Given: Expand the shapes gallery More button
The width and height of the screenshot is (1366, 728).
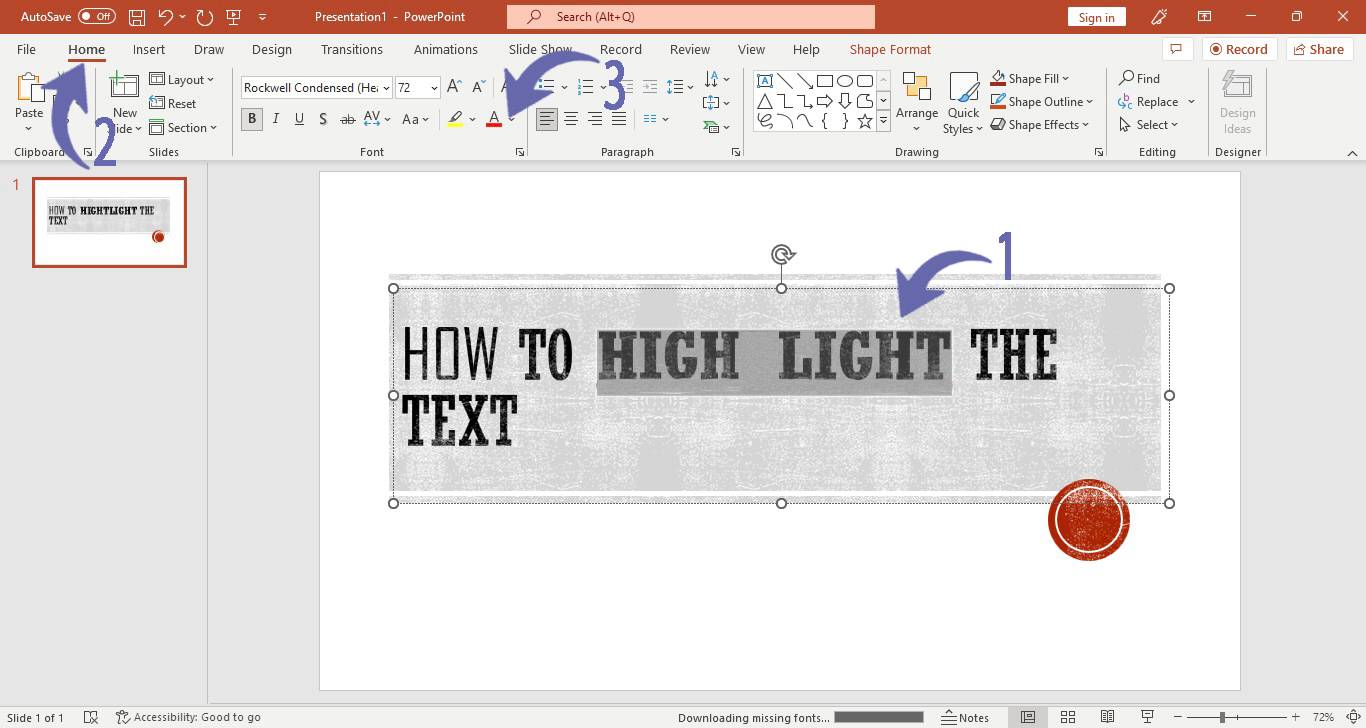Looking at the screenshot, I should pos(883,121).
